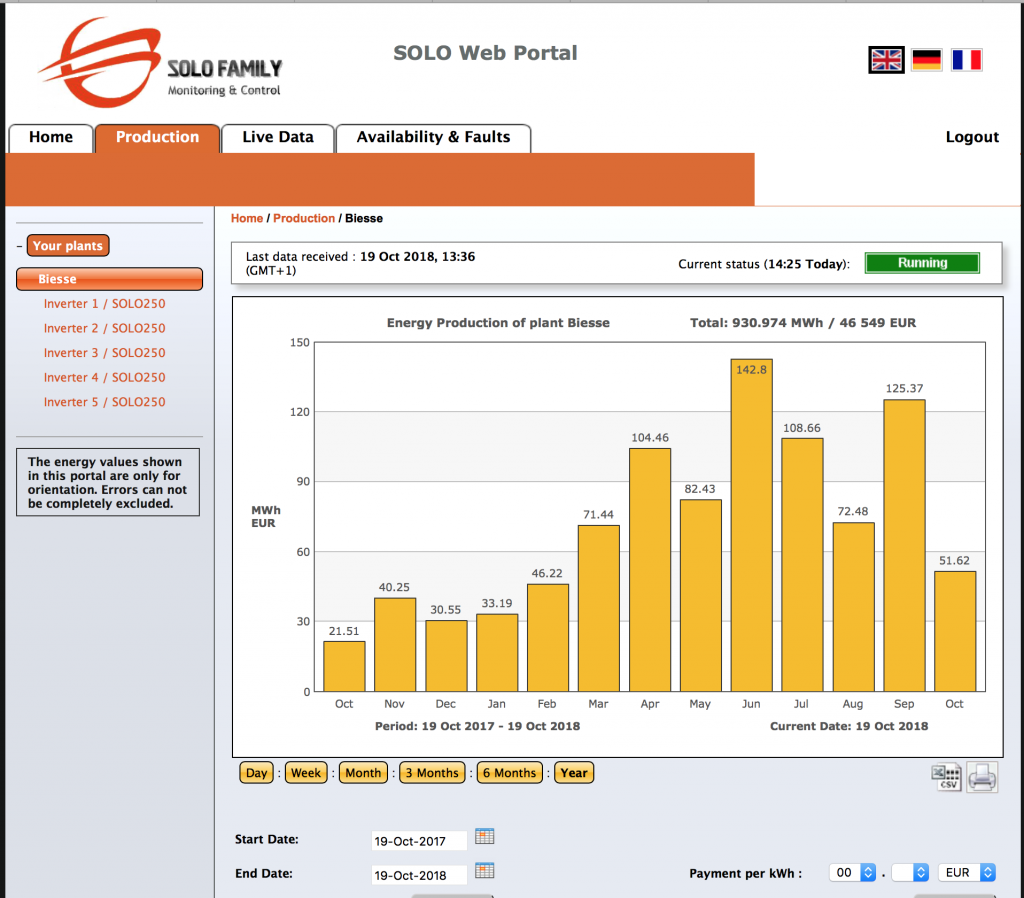1024x898 pixels.
Task: Open the Availability & Faults tab
Action: 433,138
